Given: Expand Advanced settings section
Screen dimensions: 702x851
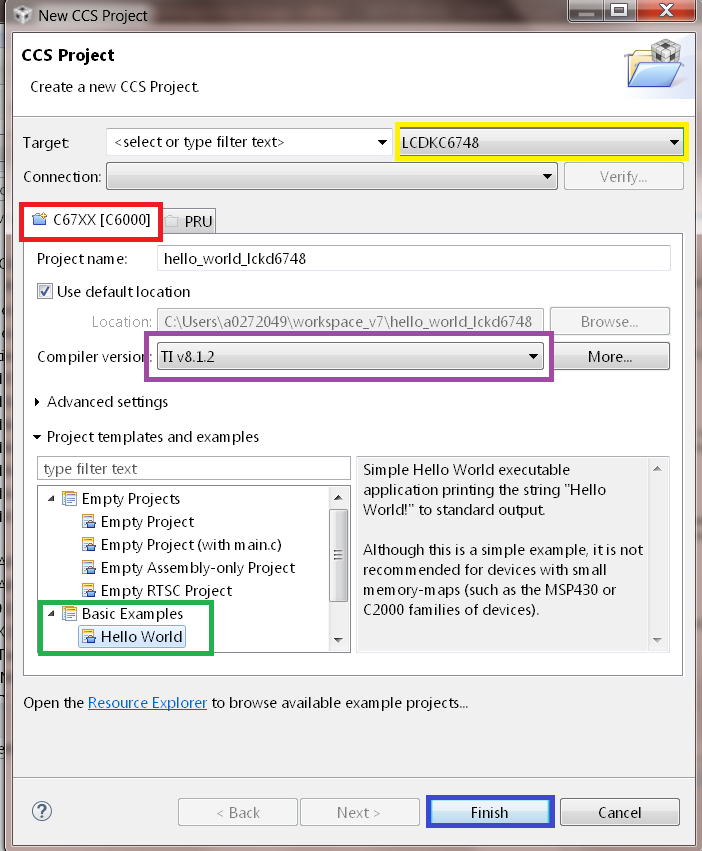Looking at the screenshot, I should click(x=39, y=402).
